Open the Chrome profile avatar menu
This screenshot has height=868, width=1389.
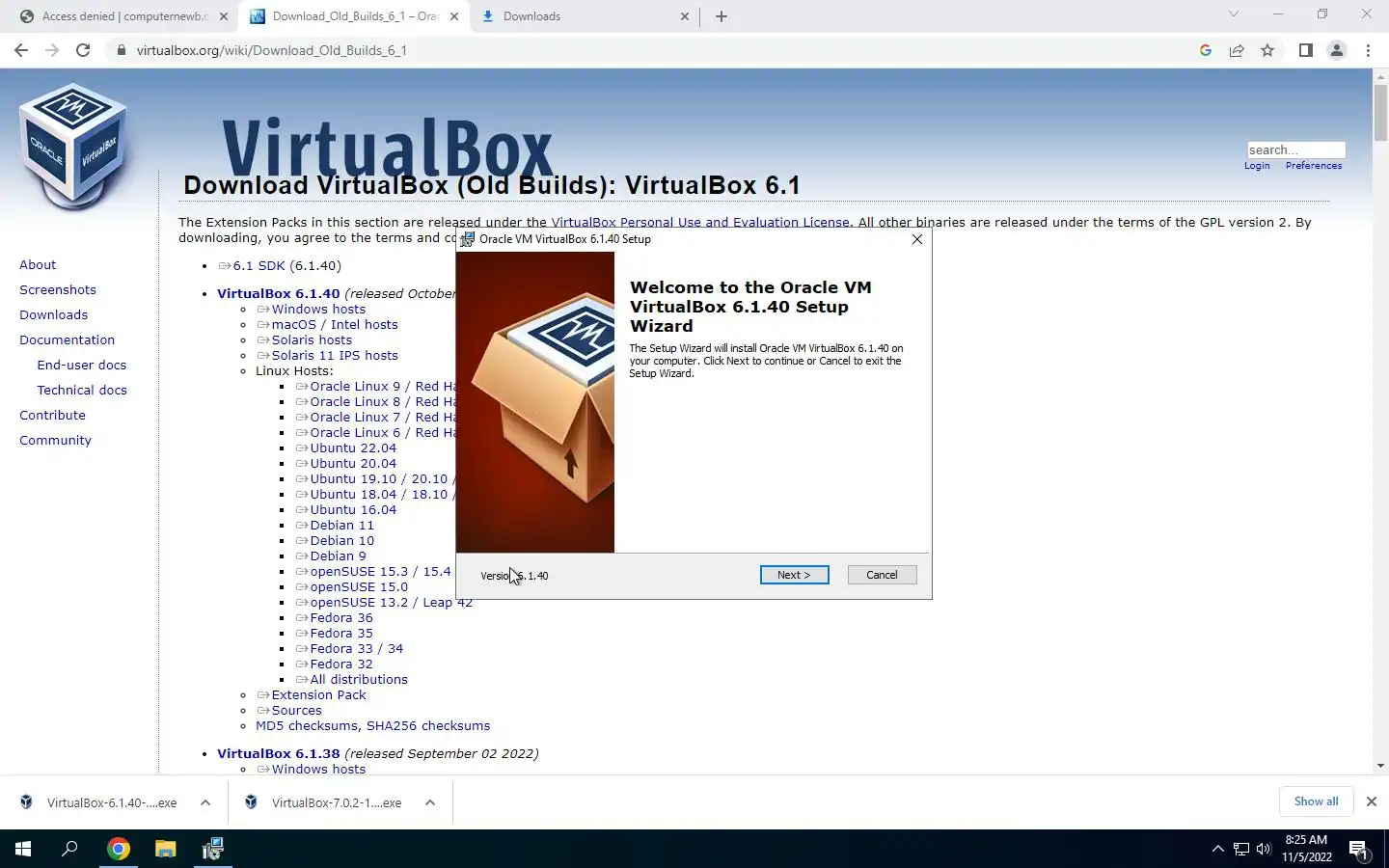(1337, 50)
